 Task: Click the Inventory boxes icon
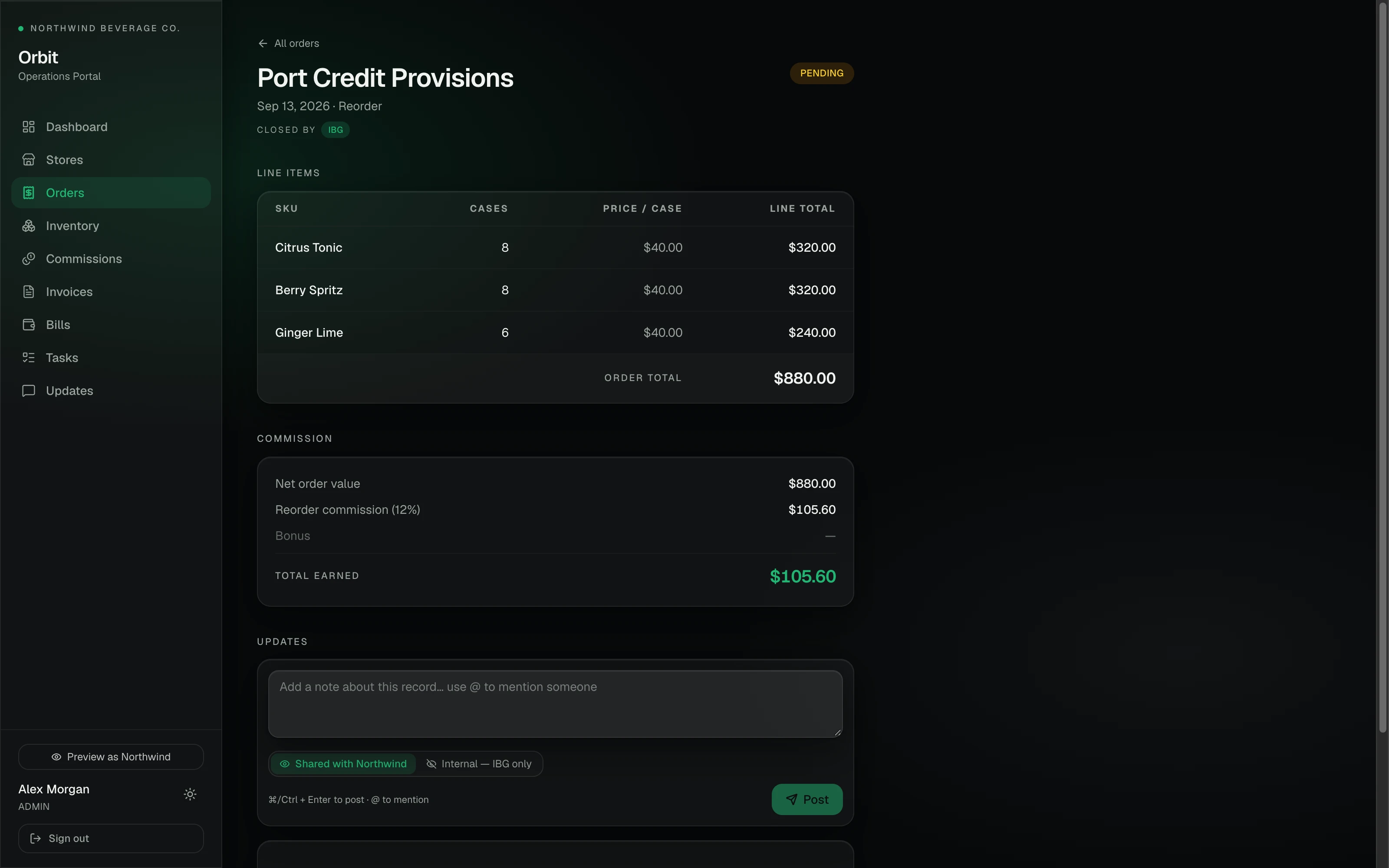pyautogui.click(x=29, y=226)
